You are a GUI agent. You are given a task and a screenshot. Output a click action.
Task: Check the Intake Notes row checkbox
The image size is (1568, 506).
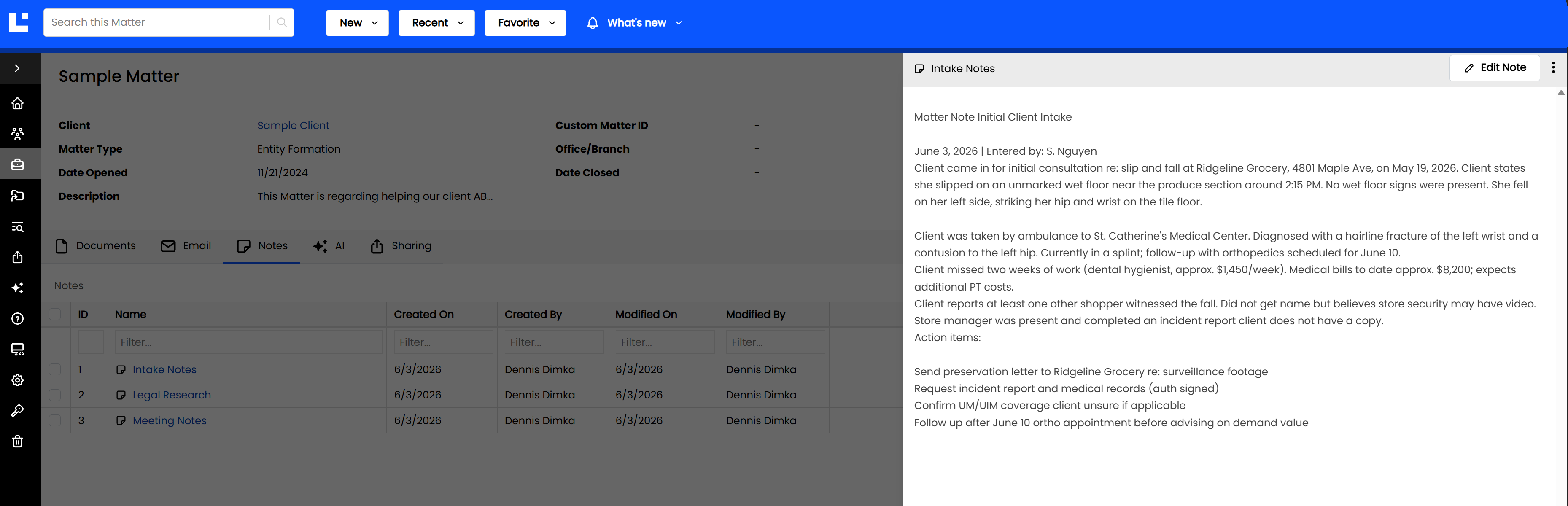[55, 370]
